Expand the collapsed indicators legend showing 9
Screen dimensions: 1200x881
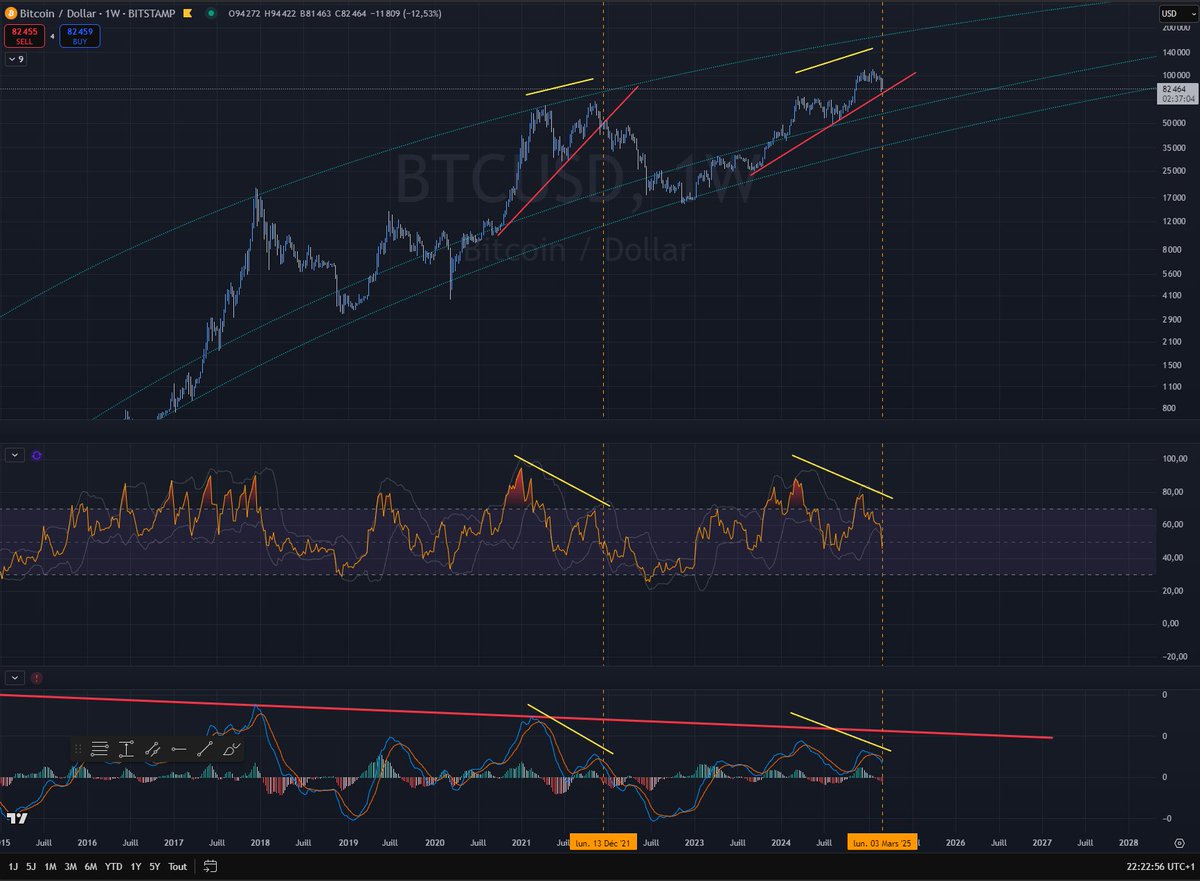[x=16, y=60]
